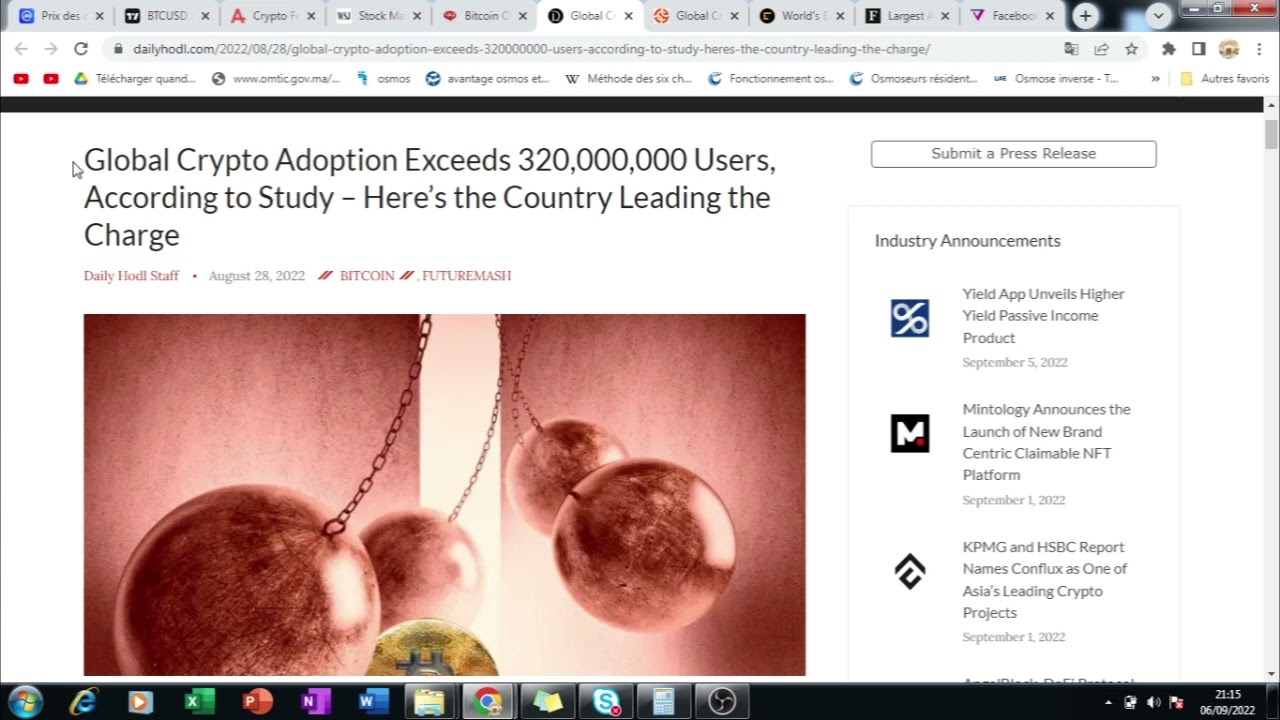Image resolution: width=1280 pixels, height=720 pixels.
Task: Open the Chrome side panel icon
Action: 1198,49
